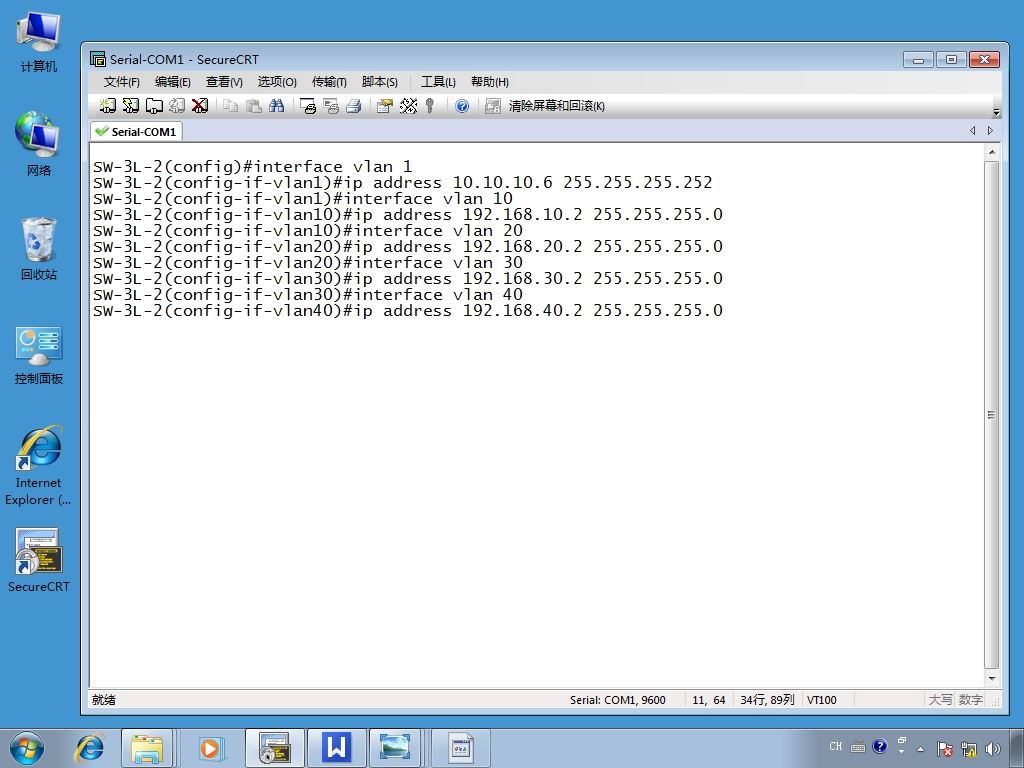The height and width of the screenshot is (768, 1024).
Task: Click the '192.168.30.2' address line
Action: click(408, 279)
